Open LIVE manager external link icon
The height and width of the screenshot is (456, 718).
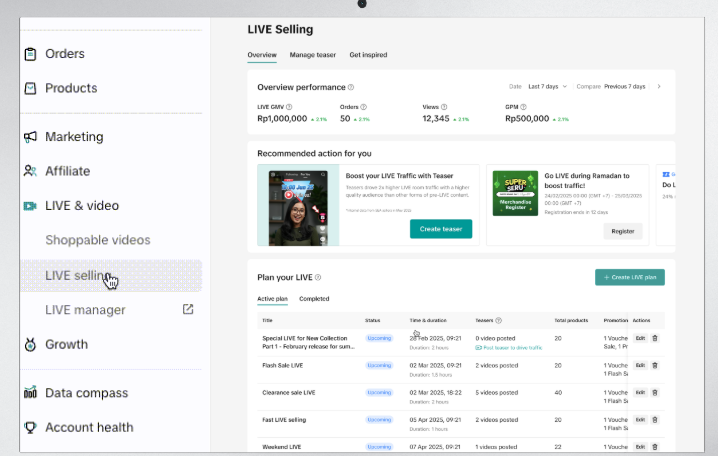point(188,310)
